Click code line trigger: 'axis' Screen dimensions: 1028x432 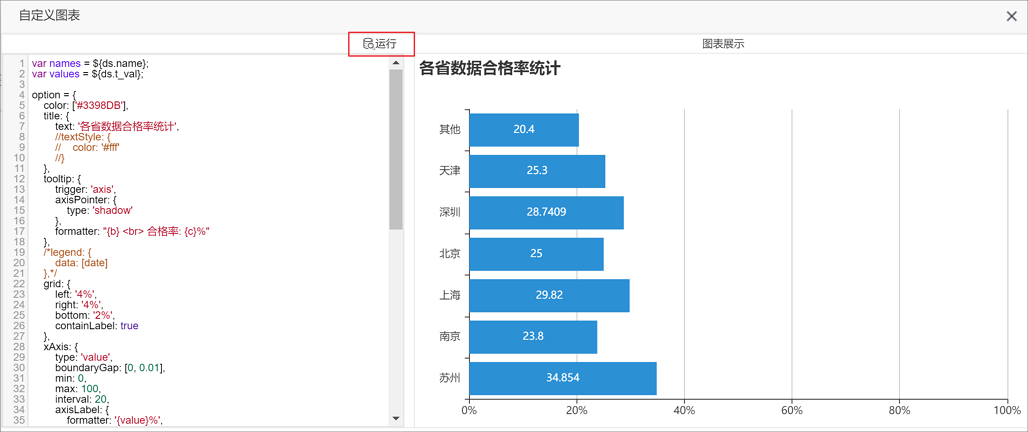point(88,189)
